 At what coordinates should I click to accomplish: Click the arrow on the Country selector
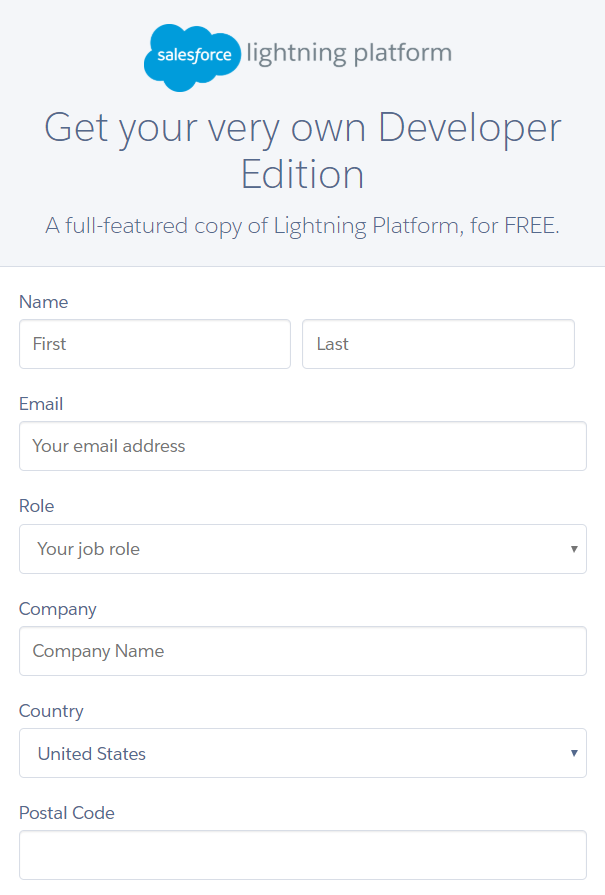(x=574, y=753)
